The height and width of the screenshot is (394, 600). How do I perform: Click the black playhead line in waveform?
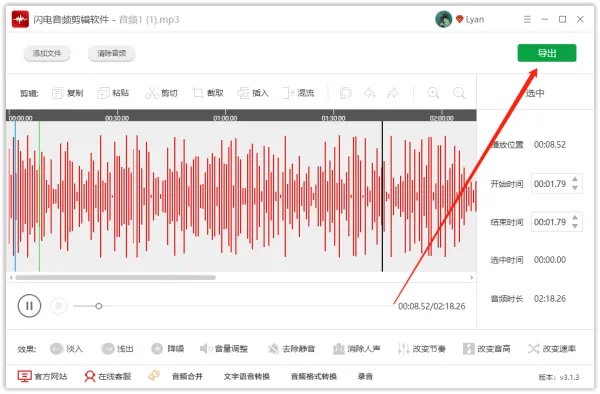click(382, 196)
